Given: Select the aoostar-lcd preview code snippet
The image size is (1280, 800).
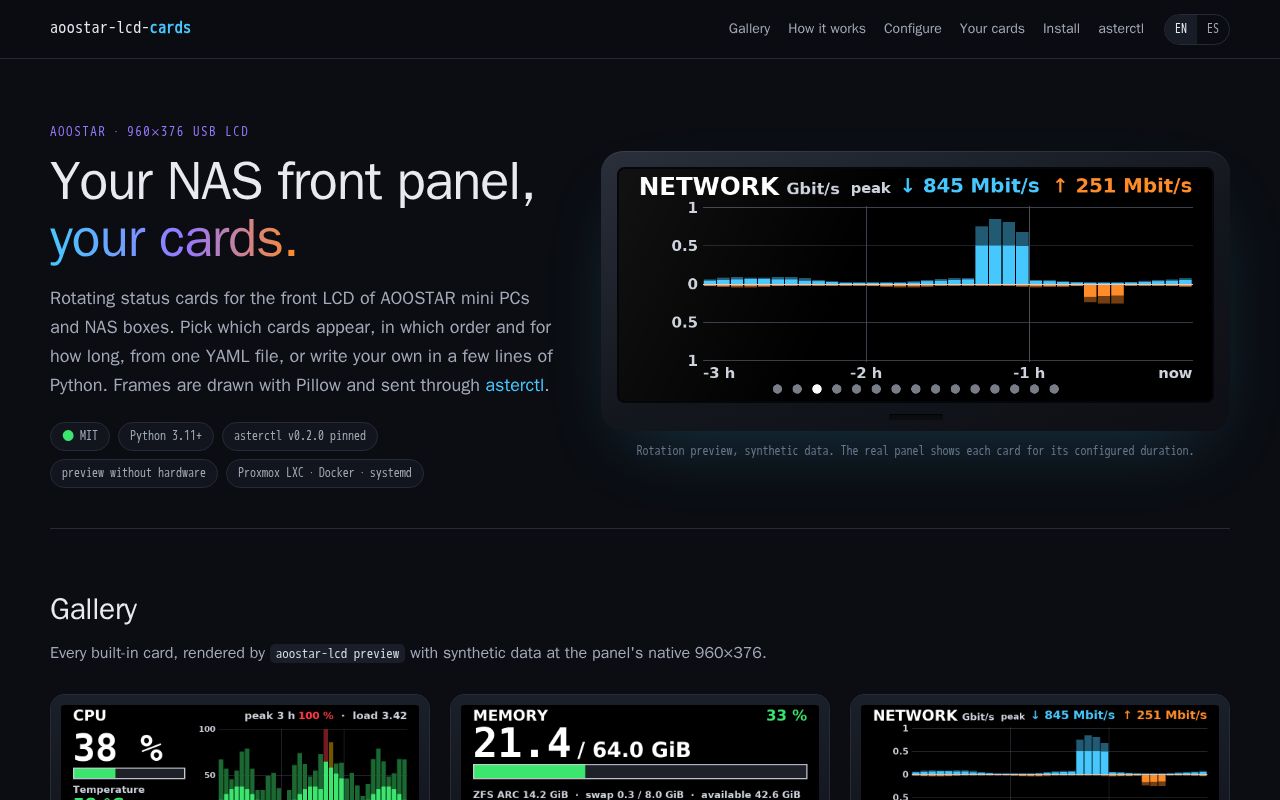Looking at the screenshot, I should [x=338, y=653].
